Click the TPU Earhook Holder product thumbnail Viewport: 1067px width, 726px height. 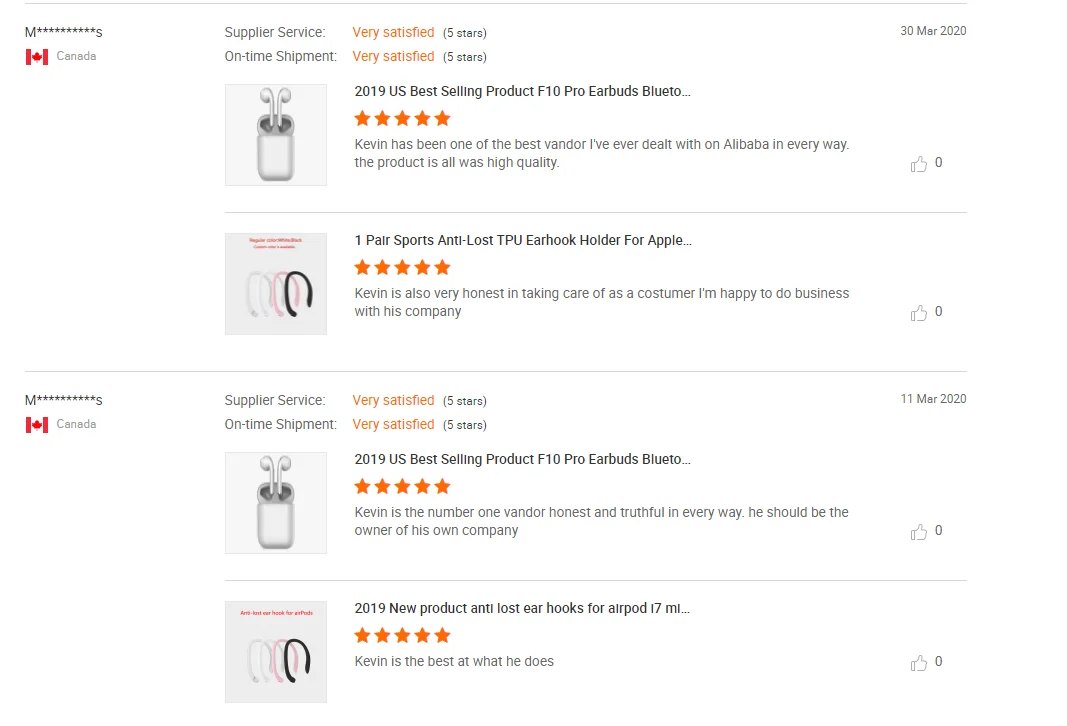[276, 284]
